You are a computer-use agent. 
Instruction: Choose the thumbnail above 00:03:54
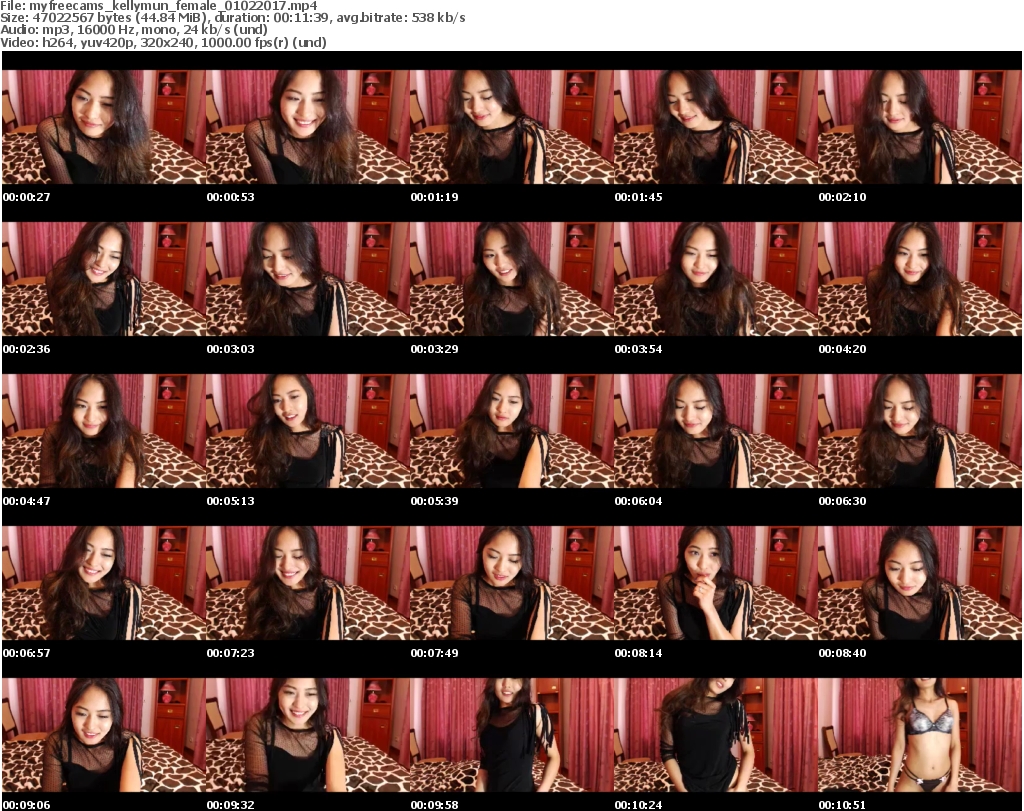[716, 279]
